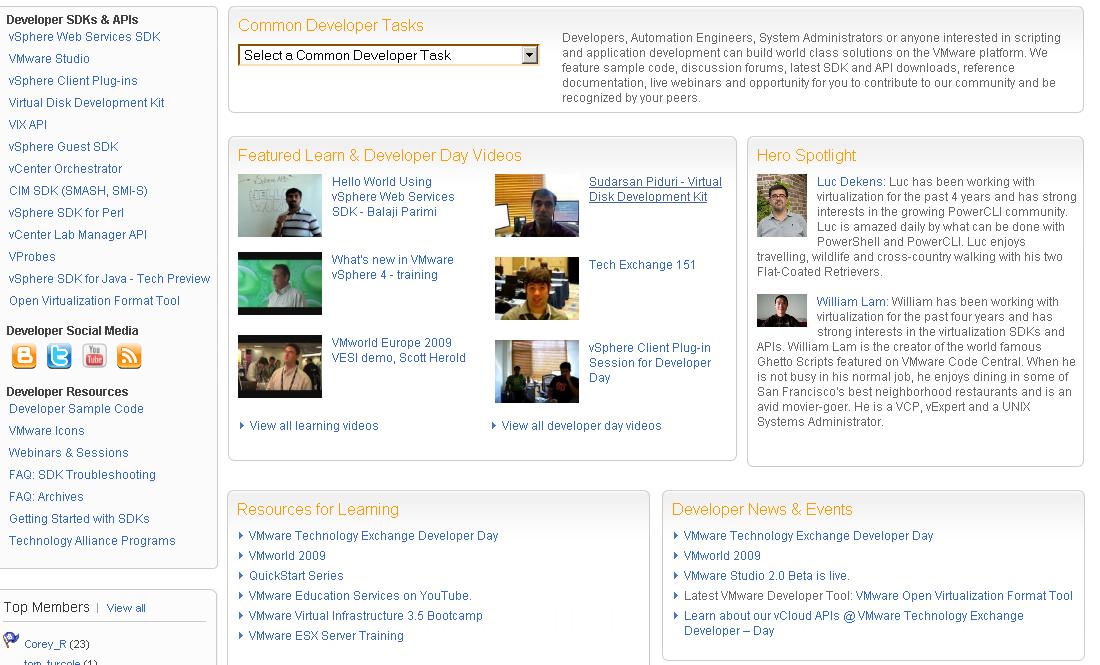
Task: Play the Hello World vSphere video thumbnail
Action: [280, 206]
